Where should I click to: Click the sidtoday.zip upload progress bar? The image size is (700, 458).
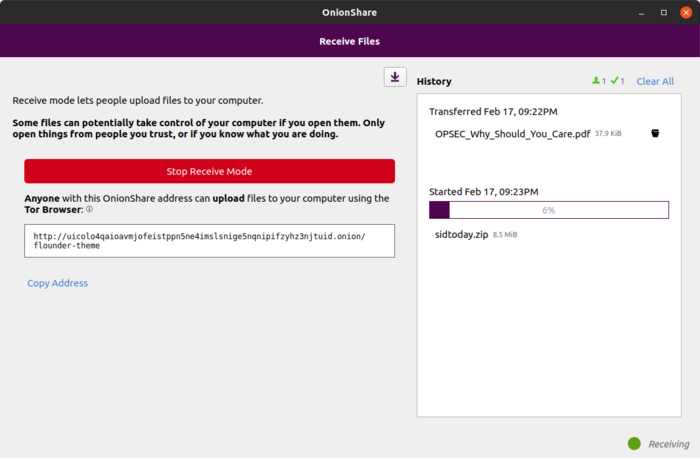pos(549,210)
